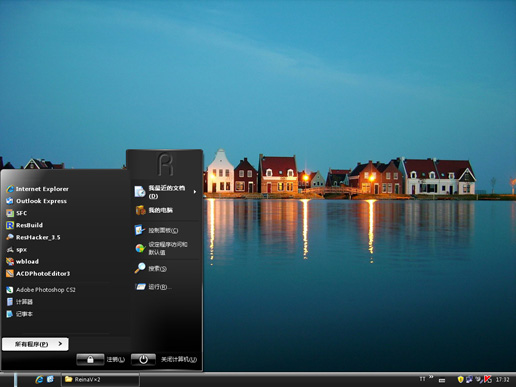Click the red Kaspersky tray icon
The height and width of the screenshot is (387, 516).
click(x=488, y=379)
